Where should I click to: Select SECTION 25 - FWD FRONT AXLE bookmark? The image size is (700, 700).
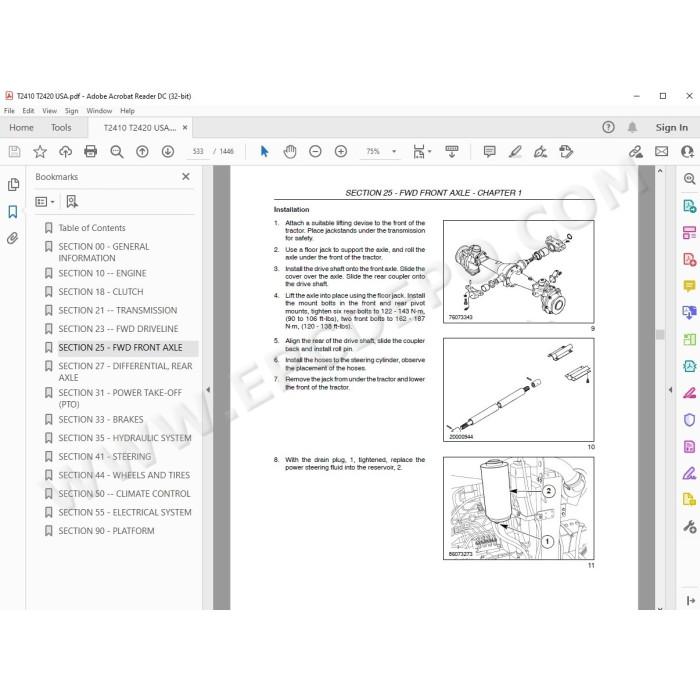pos(128,348)
